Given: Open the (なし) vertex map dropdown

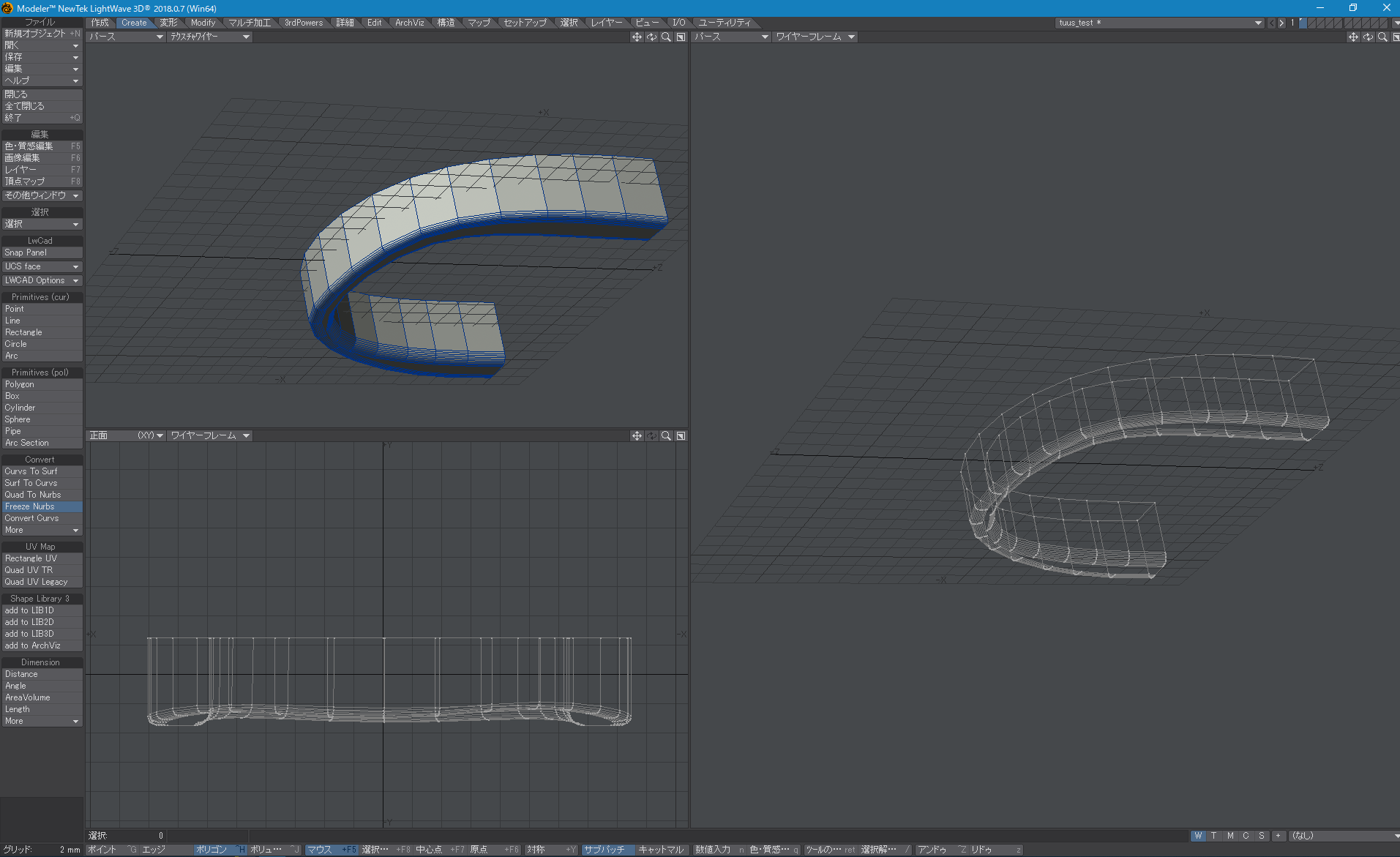Looking at the screenshot, I should tap(1344, 836).
